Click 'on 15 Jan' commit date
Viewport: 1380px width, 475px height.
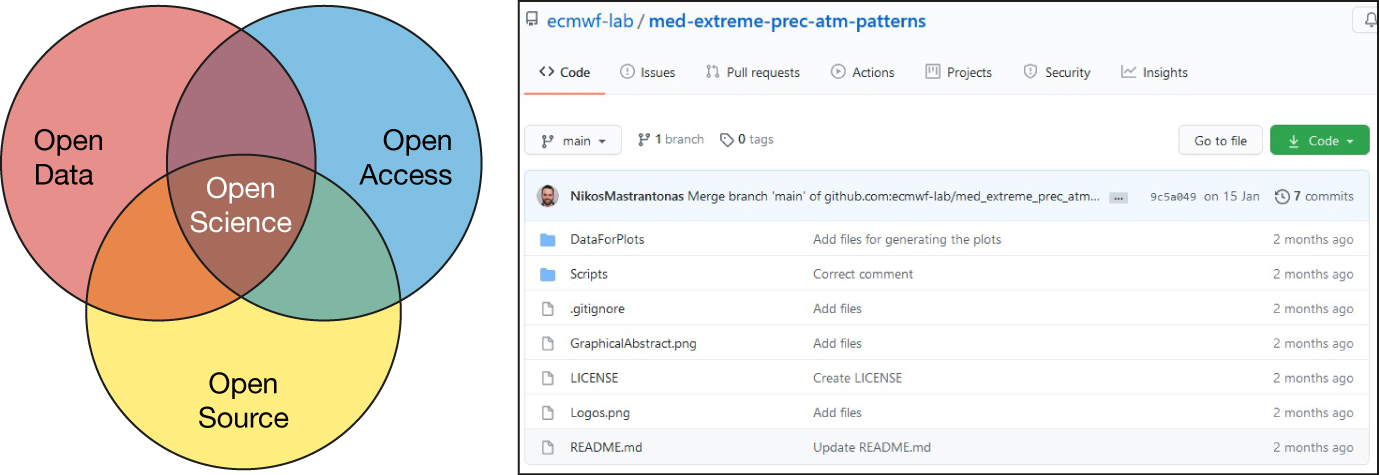tap(1231, 197)
